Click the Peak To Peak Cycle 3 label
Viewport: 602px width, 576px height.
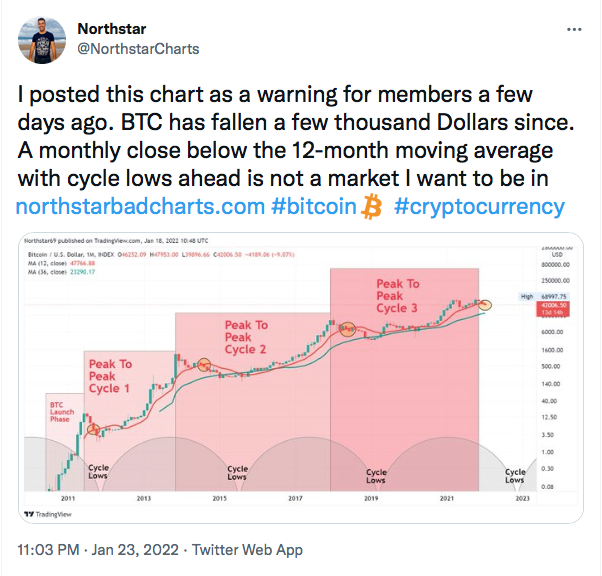point(397,296)
